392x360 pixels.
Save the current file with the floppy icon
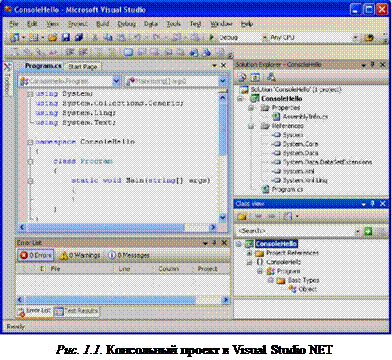66,37
